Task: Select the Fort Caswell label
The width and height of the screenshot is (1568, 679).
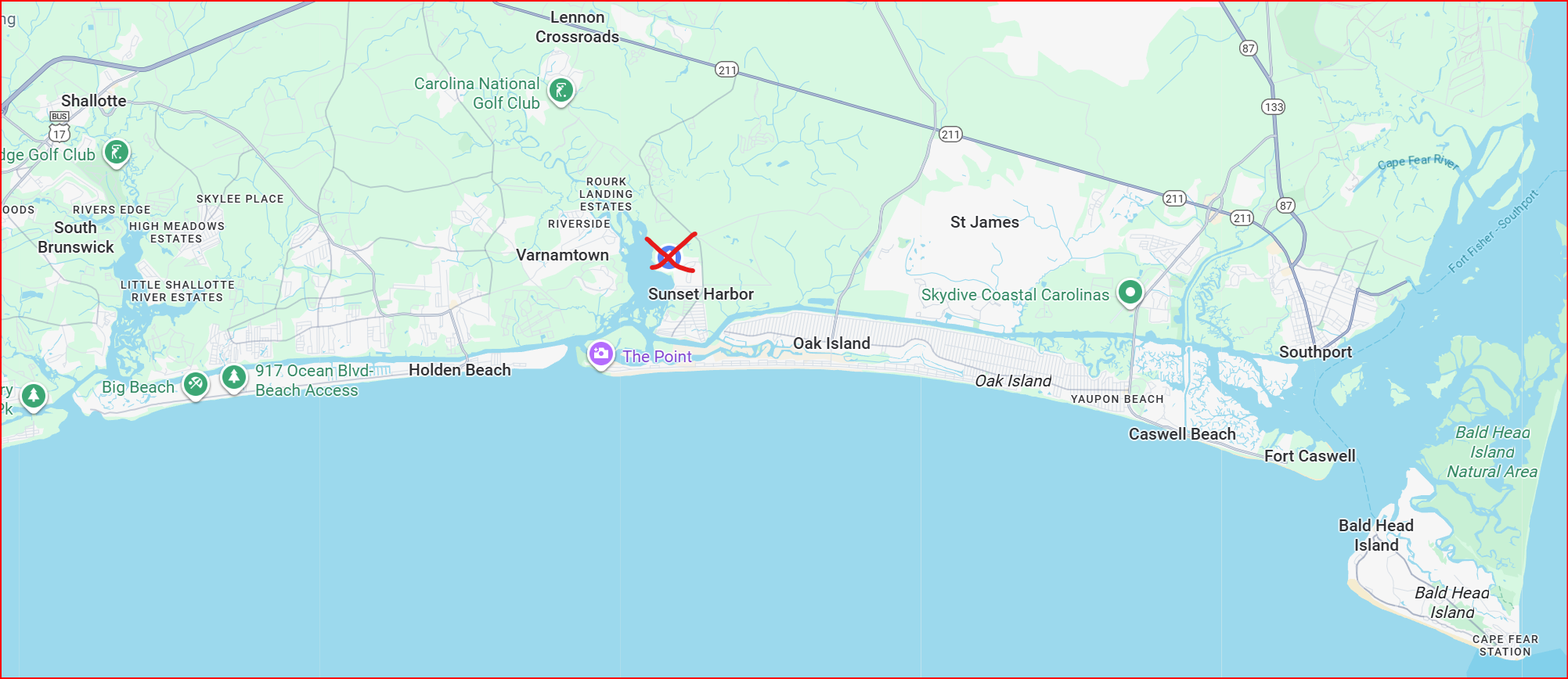Action: click(x=1310, y=456)
